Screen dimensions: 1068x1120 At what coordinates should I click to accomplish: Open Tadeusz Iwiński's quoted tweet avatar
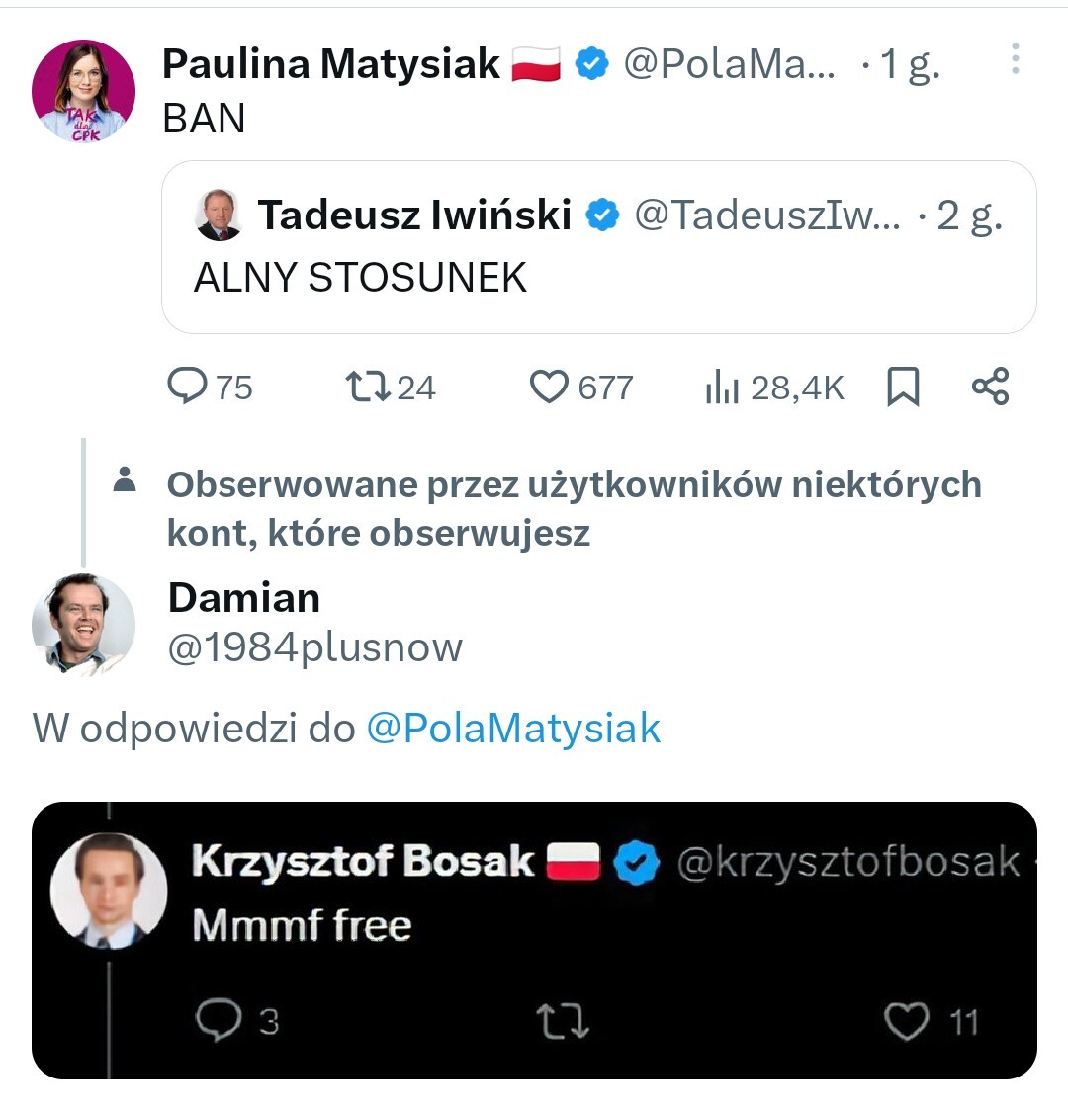tap(219, 215)
